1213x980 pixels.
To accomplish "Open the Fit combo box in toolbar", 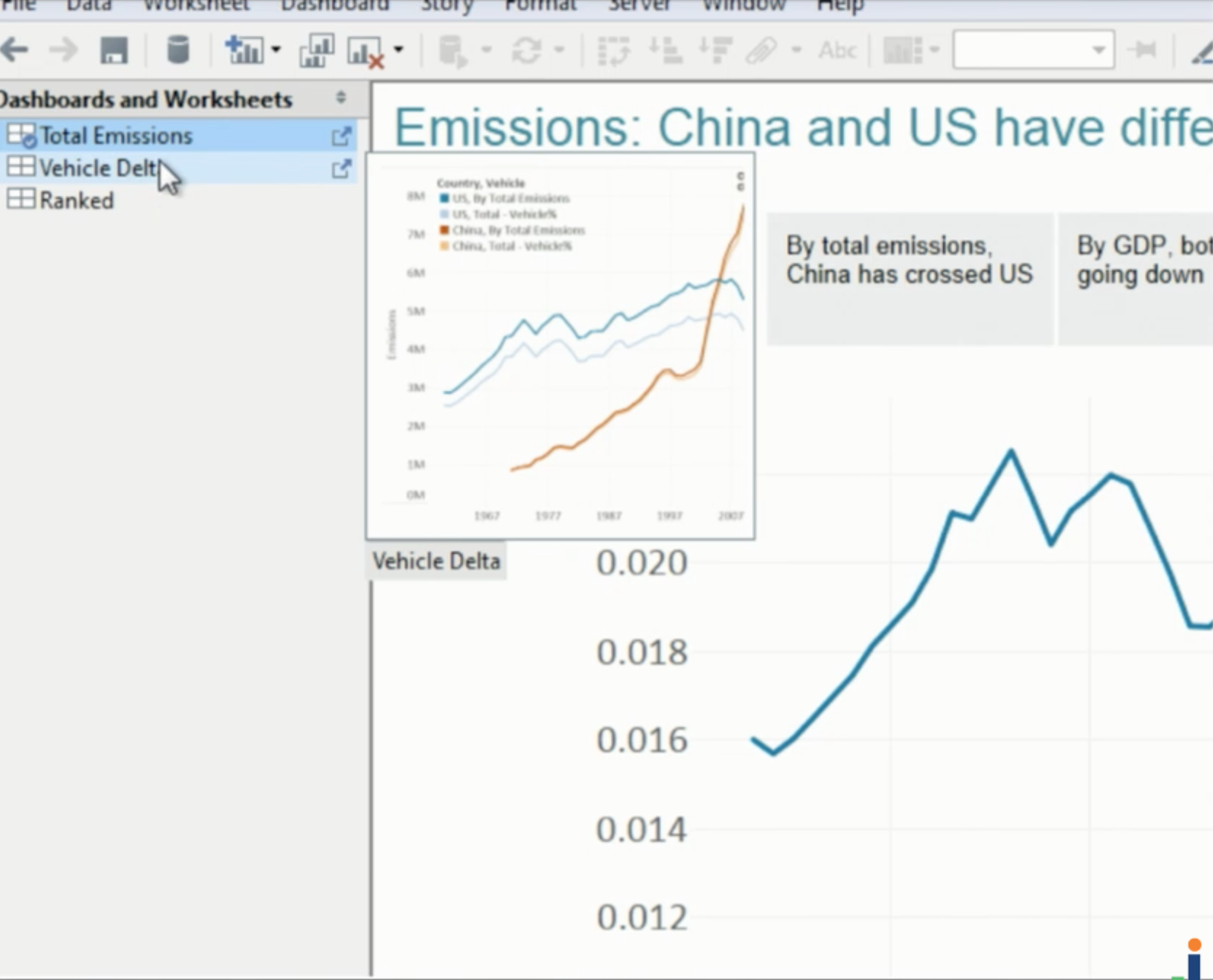I will [1033, 50].
